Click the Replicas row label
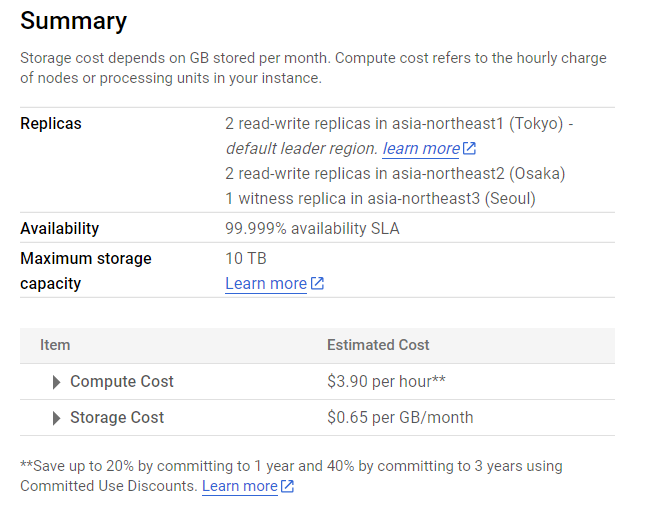Viewport: 665px width, 508px height. [x=51, y=124]
